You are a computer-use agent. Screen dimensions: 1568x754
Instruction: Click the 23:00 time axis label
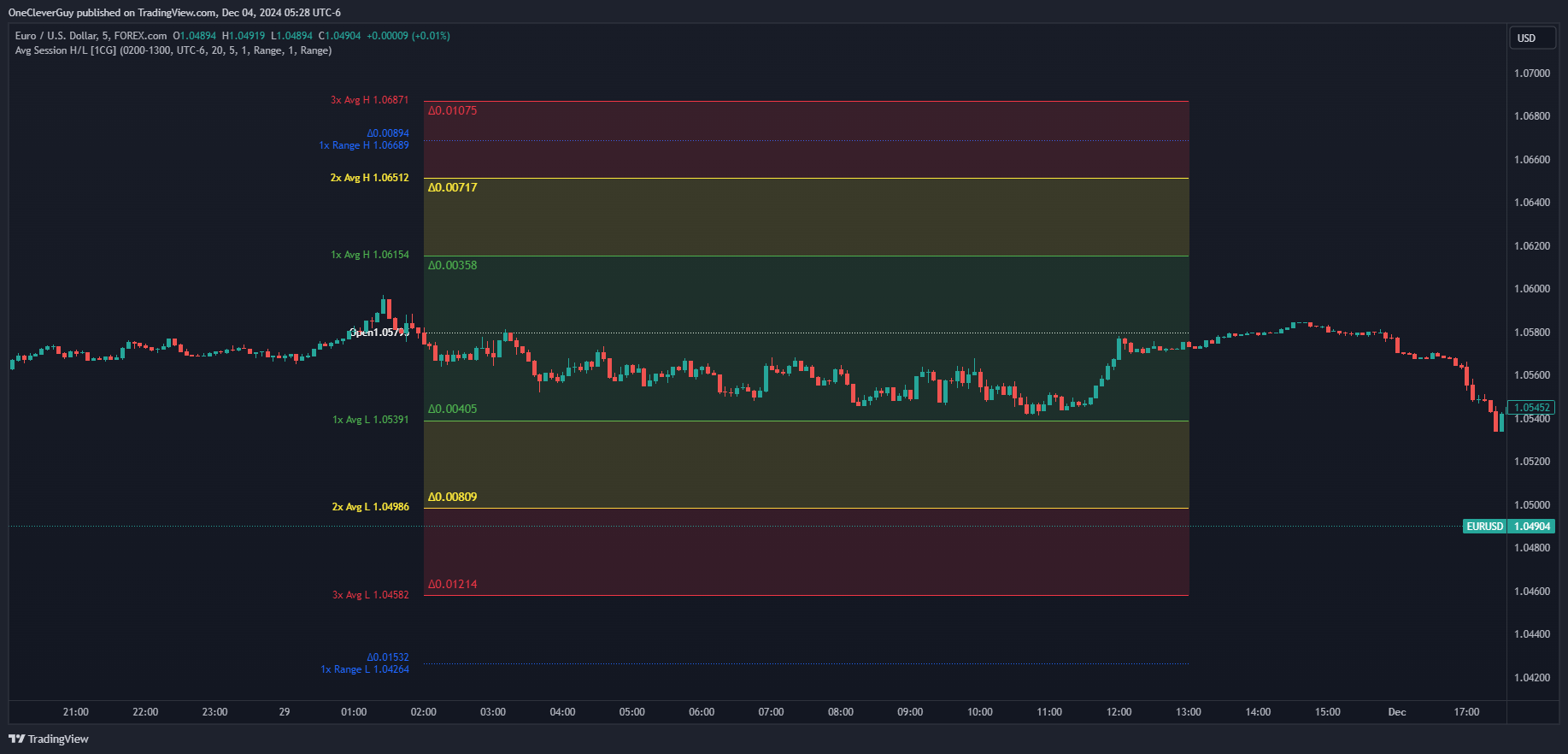click(x=214, y=712)
